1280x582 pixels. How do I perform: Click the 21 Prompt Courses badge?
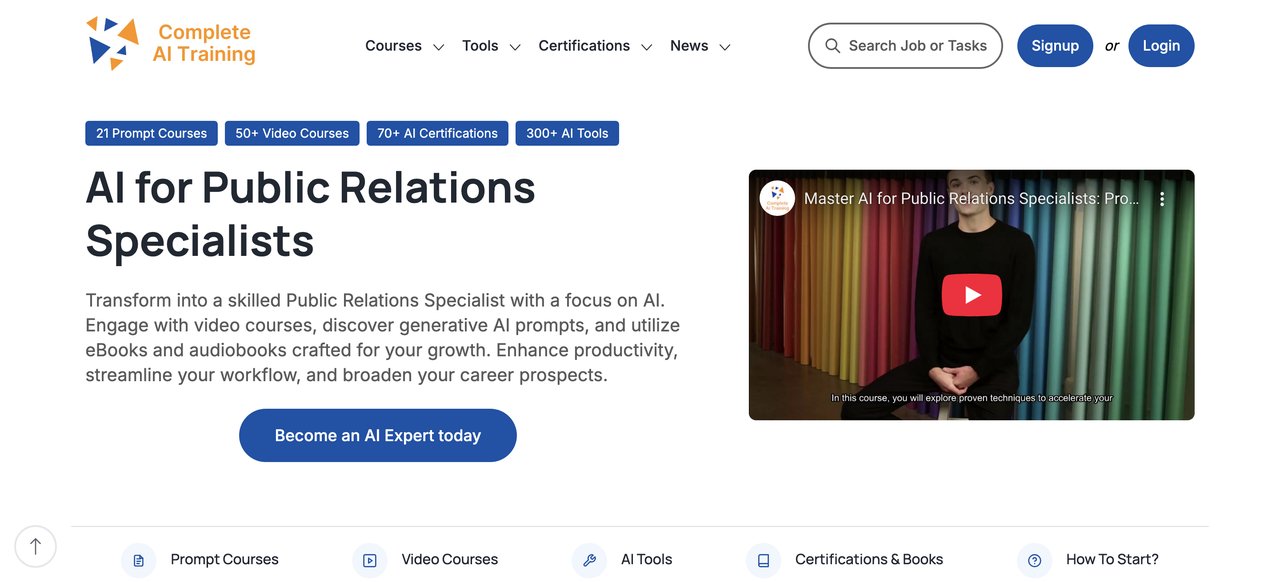click(x=151, y=133)
